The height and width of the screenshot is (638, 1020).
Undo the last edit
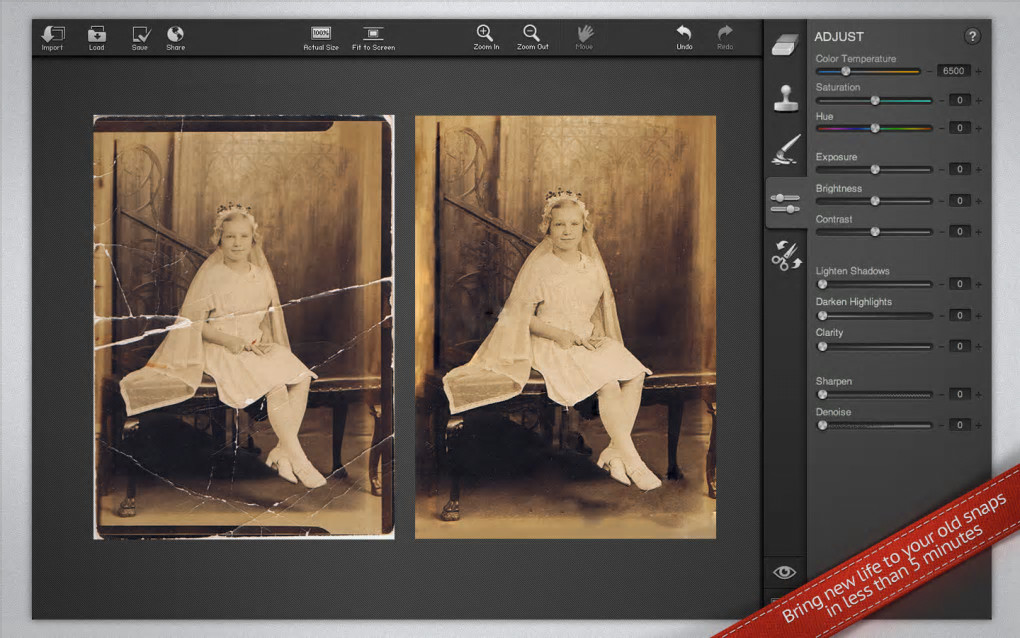coord(684,37)
